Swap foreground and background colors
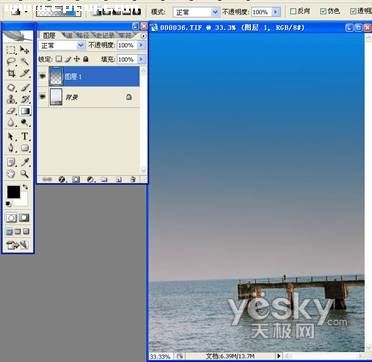 (25, 187)
